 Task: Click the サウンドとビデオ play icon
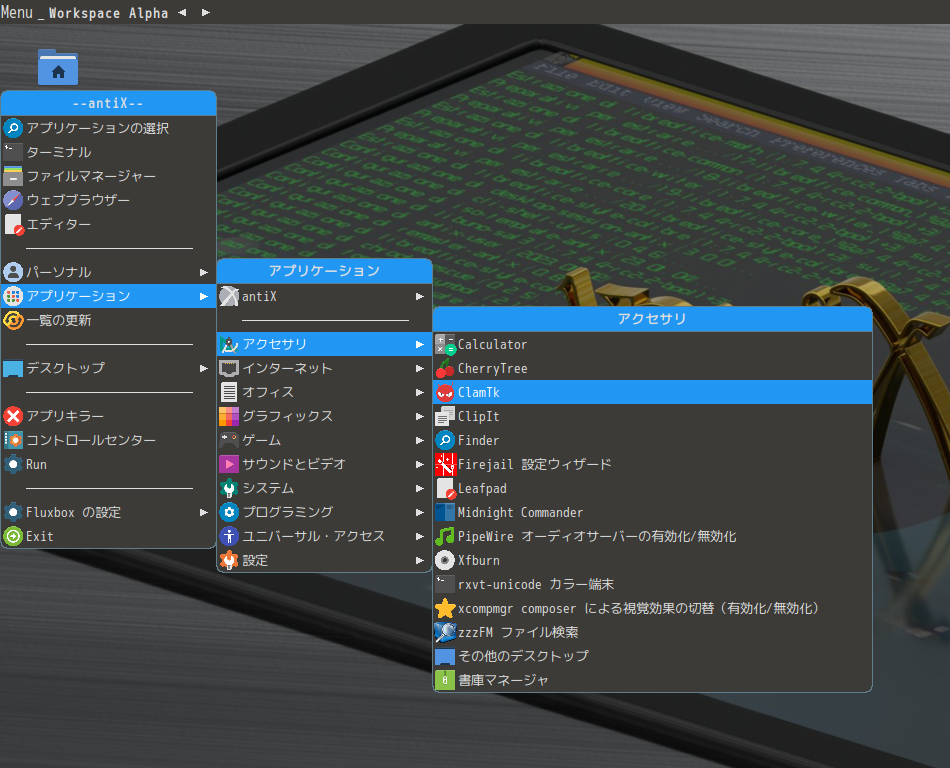[x=228, y=464]
